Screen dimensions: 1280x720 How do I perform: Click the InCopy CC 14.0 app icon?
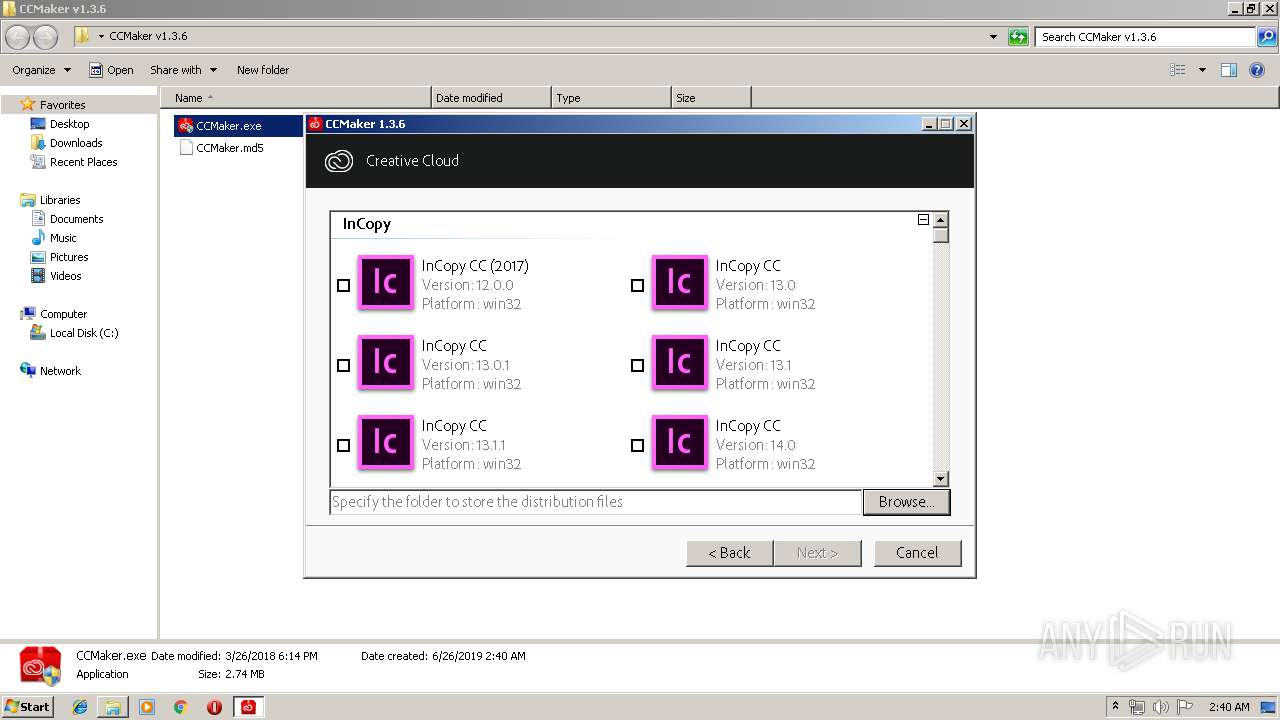[679, 443]
